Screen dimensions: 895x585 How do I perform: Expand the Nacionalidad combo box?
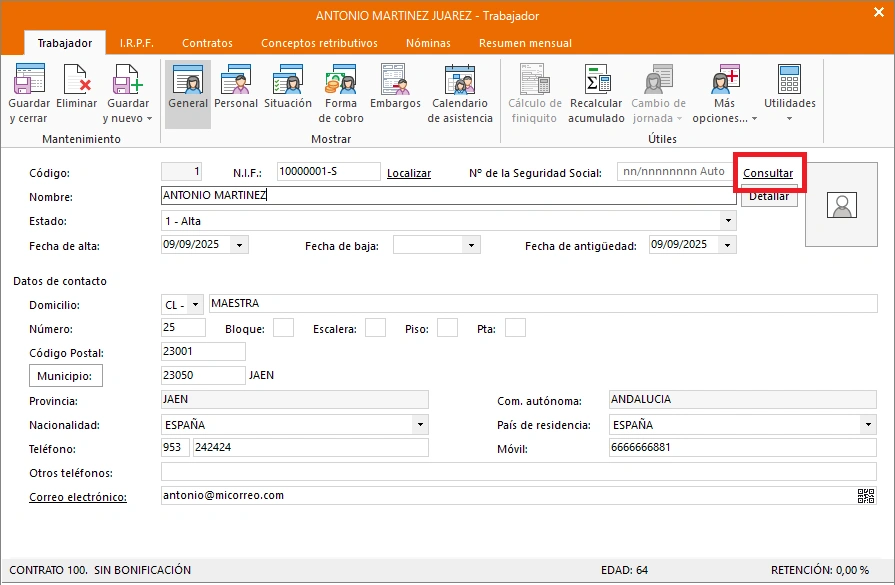click(x=419, y=425)
